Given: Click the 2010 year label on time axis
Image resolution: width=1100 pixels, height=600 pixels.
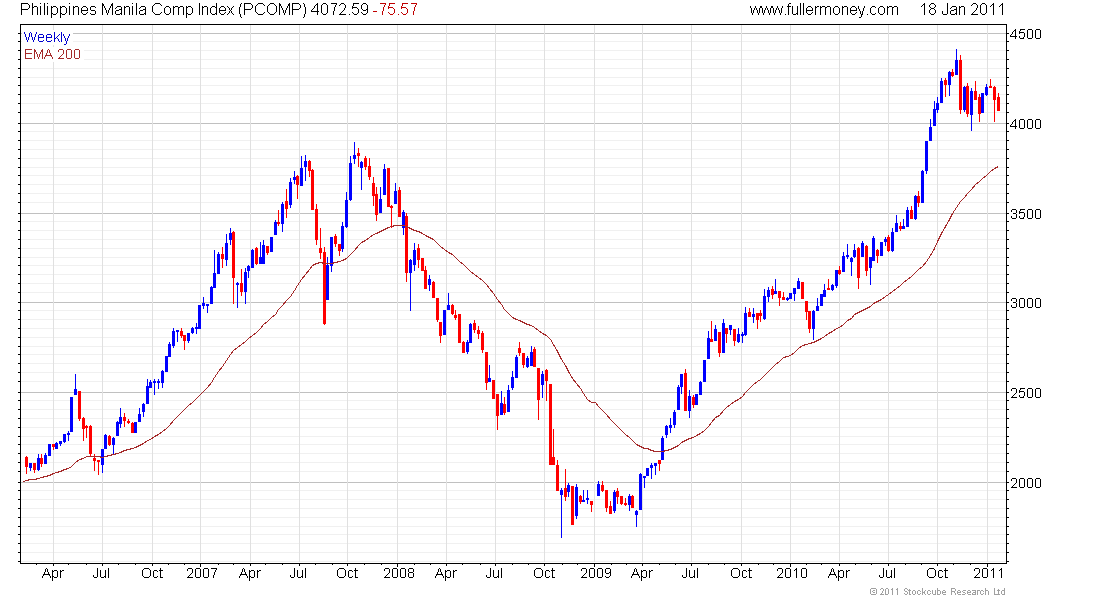Looking at the screenshot, I should coord(791,573).
